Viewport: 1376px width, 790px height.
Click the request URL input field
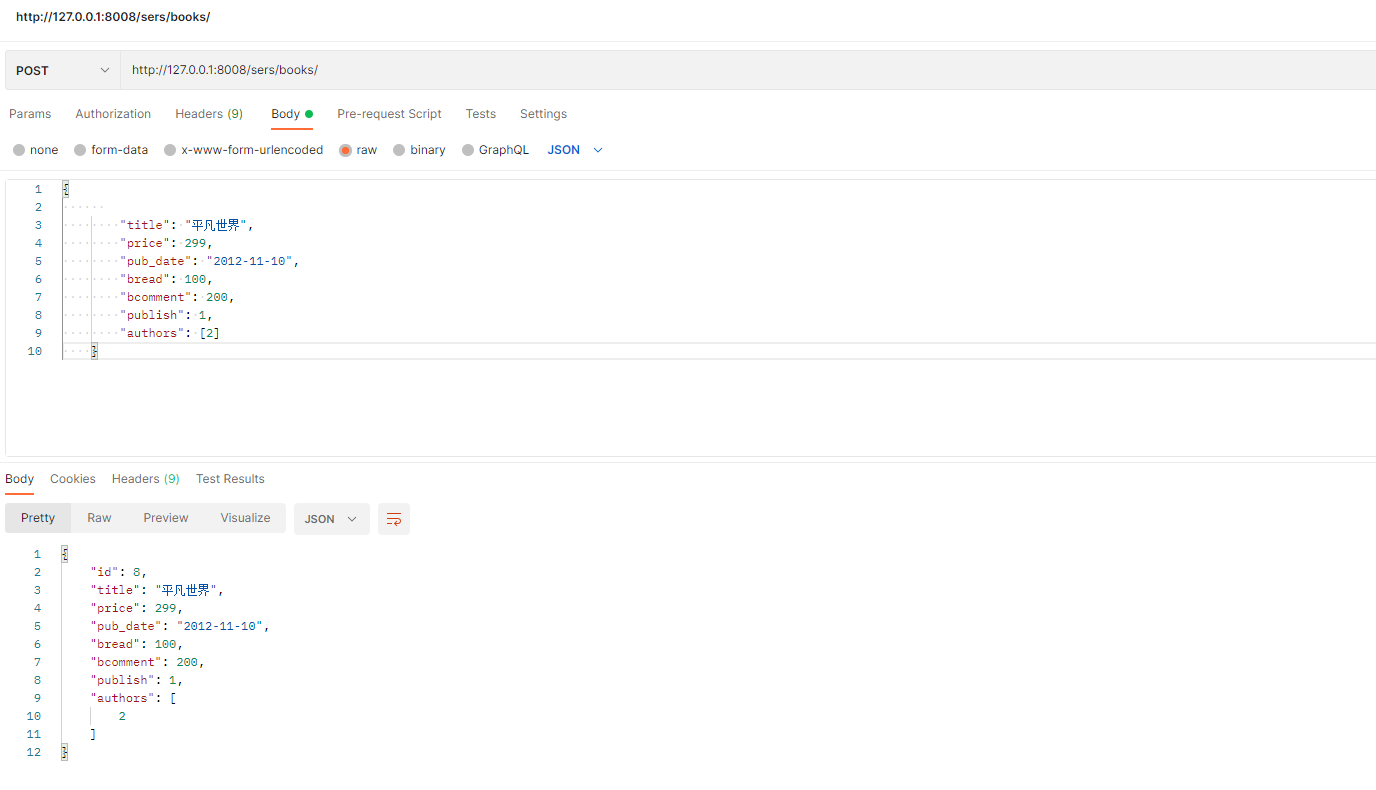[700, 70]
